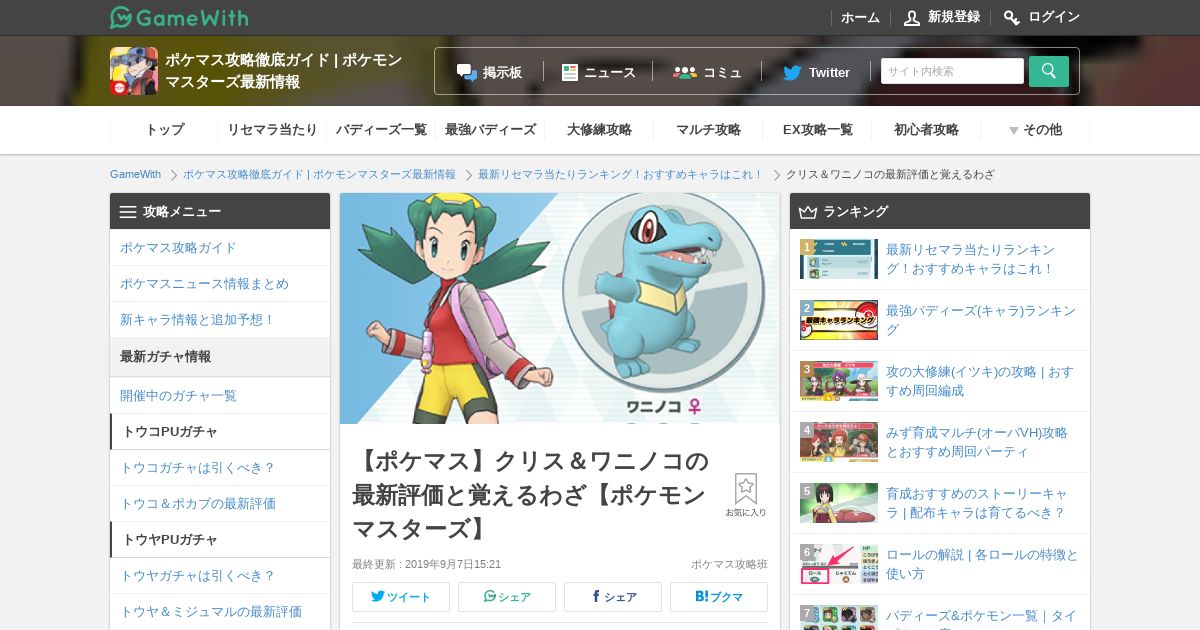Click the ニュース newspaper icon

(x=570, y=72)
